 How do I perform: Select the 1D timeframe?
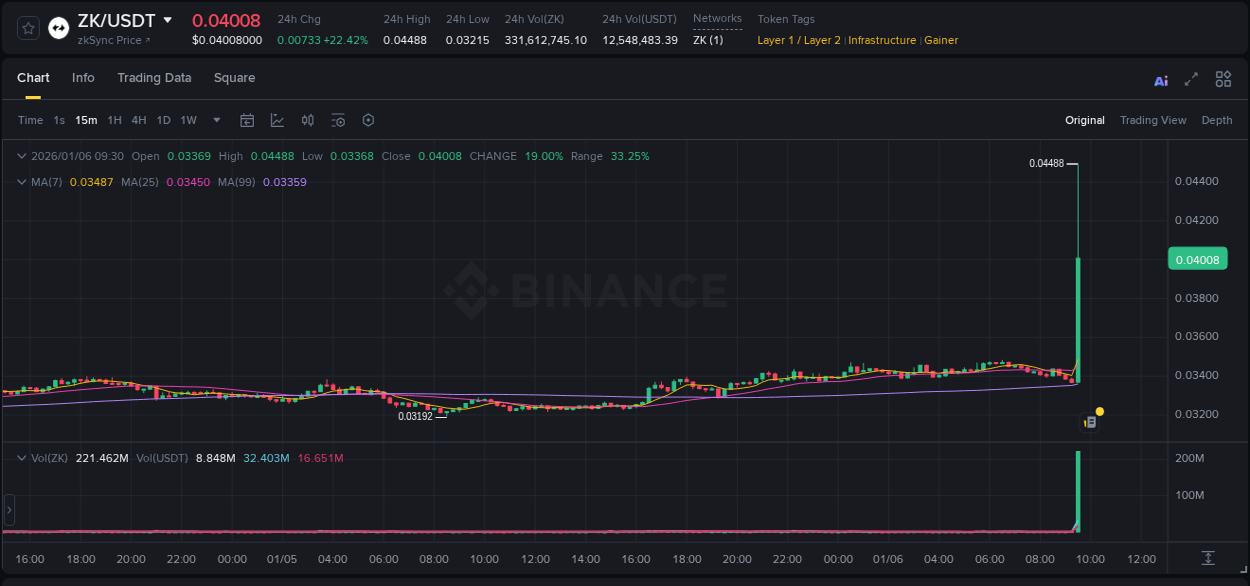tap(163, 120)
